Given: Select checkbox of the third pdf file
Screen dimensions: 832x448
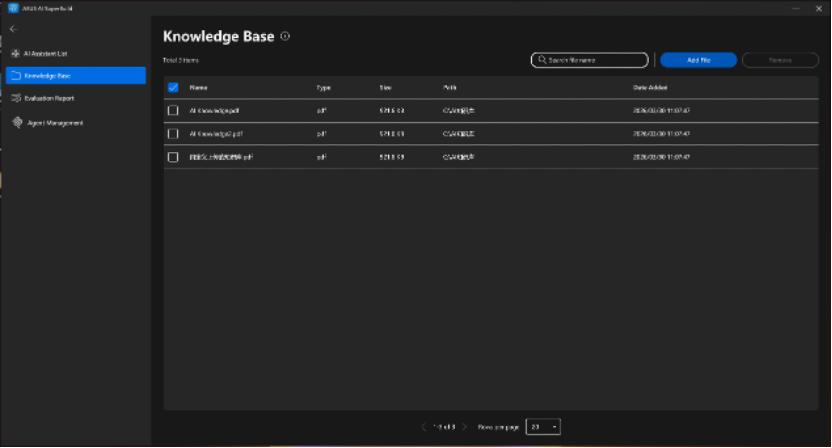Looking at the screenshot, I should (173, 157).
